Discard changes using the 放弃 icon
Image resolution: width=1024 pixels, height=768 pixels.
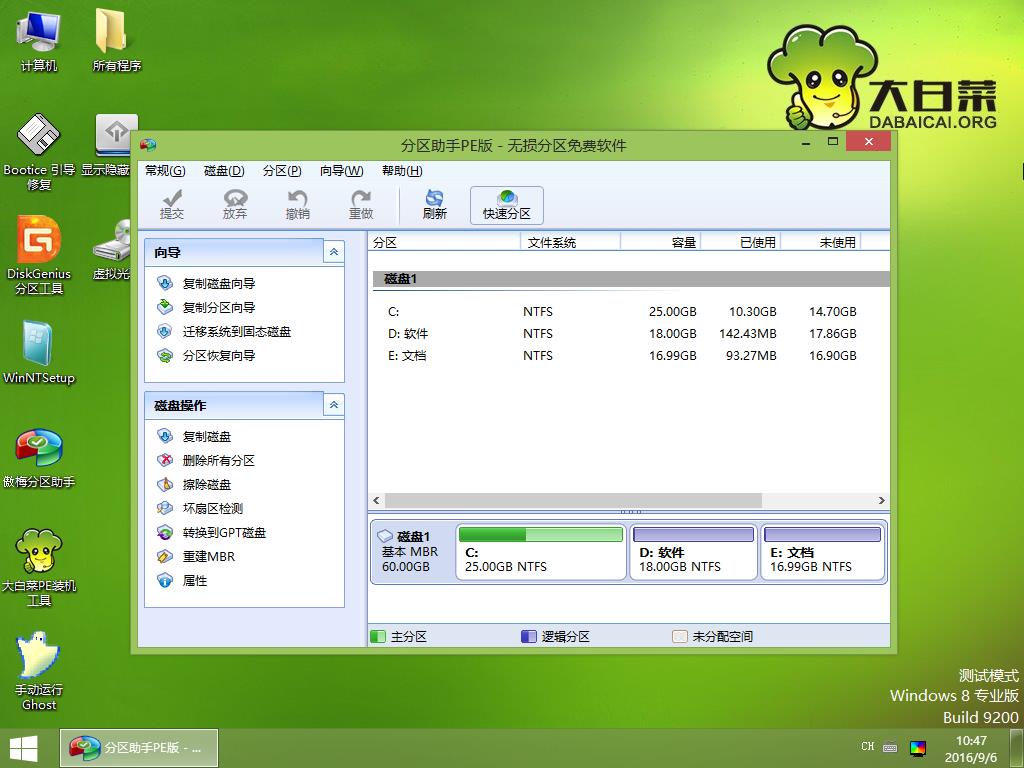click(x=234, y=205)
